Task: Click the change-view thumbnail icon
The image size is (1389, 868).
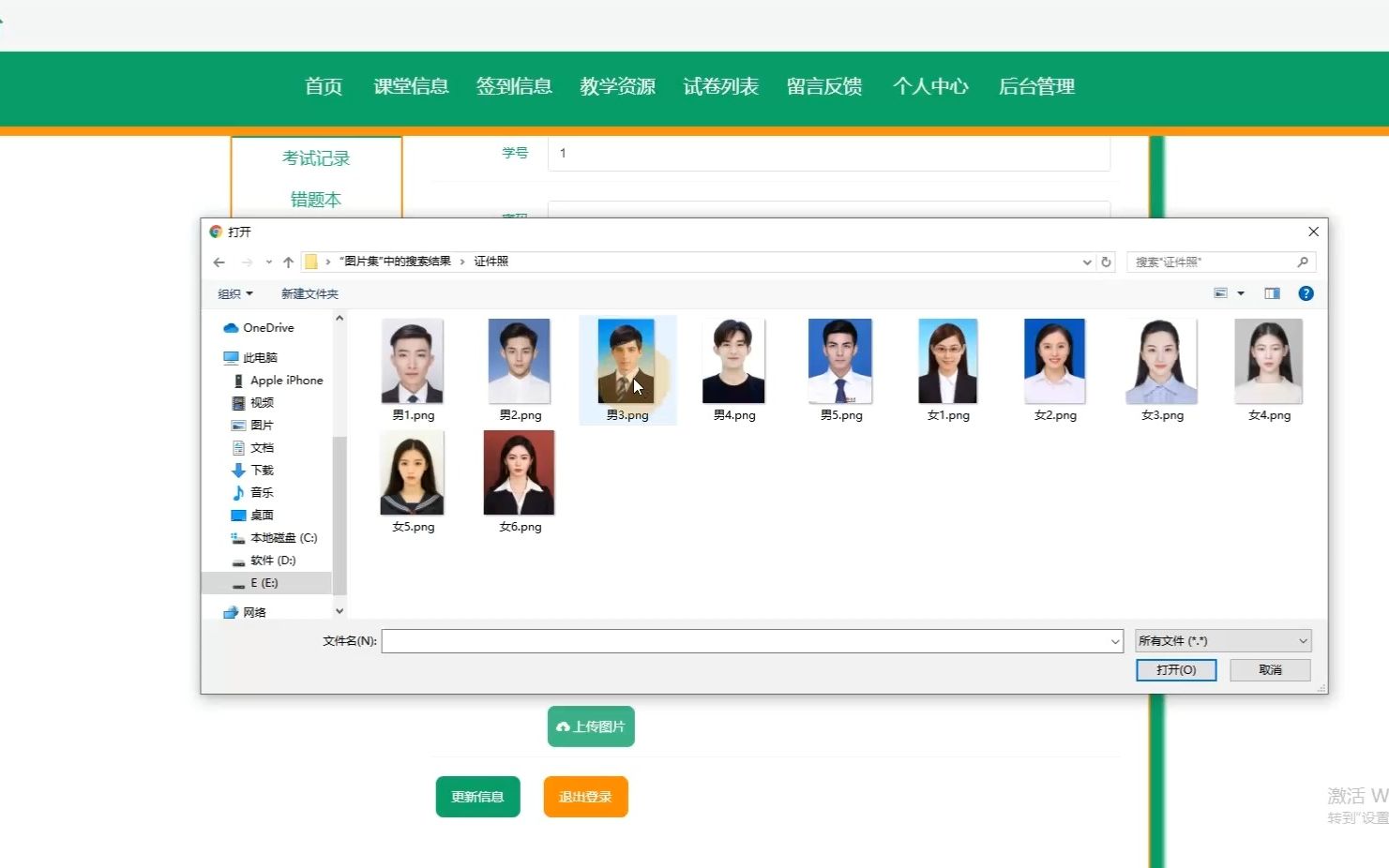Action: pos(1222,292)
